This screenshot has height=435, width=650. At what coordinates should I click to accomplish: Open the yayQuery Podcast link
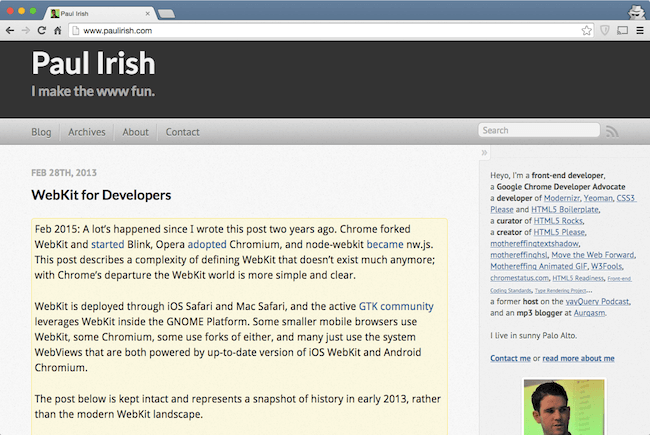tap(597, 301)
